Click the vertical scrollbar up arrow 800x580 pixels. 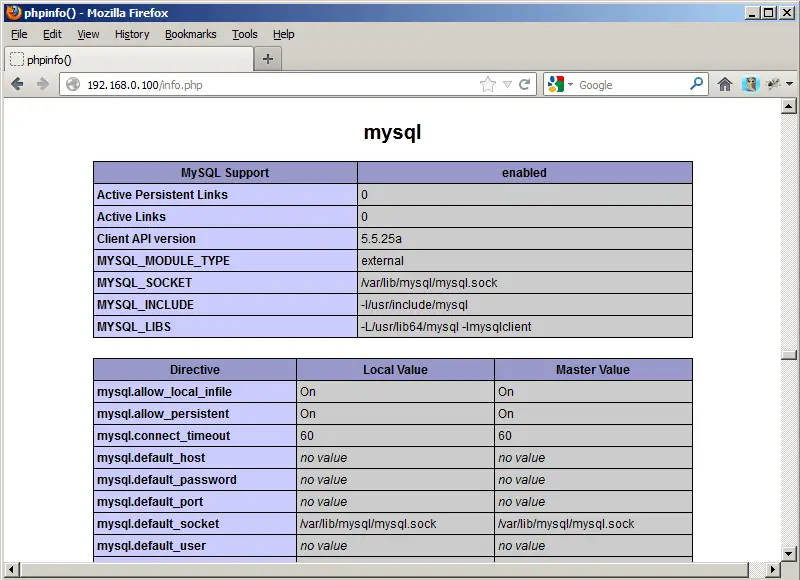789,106
